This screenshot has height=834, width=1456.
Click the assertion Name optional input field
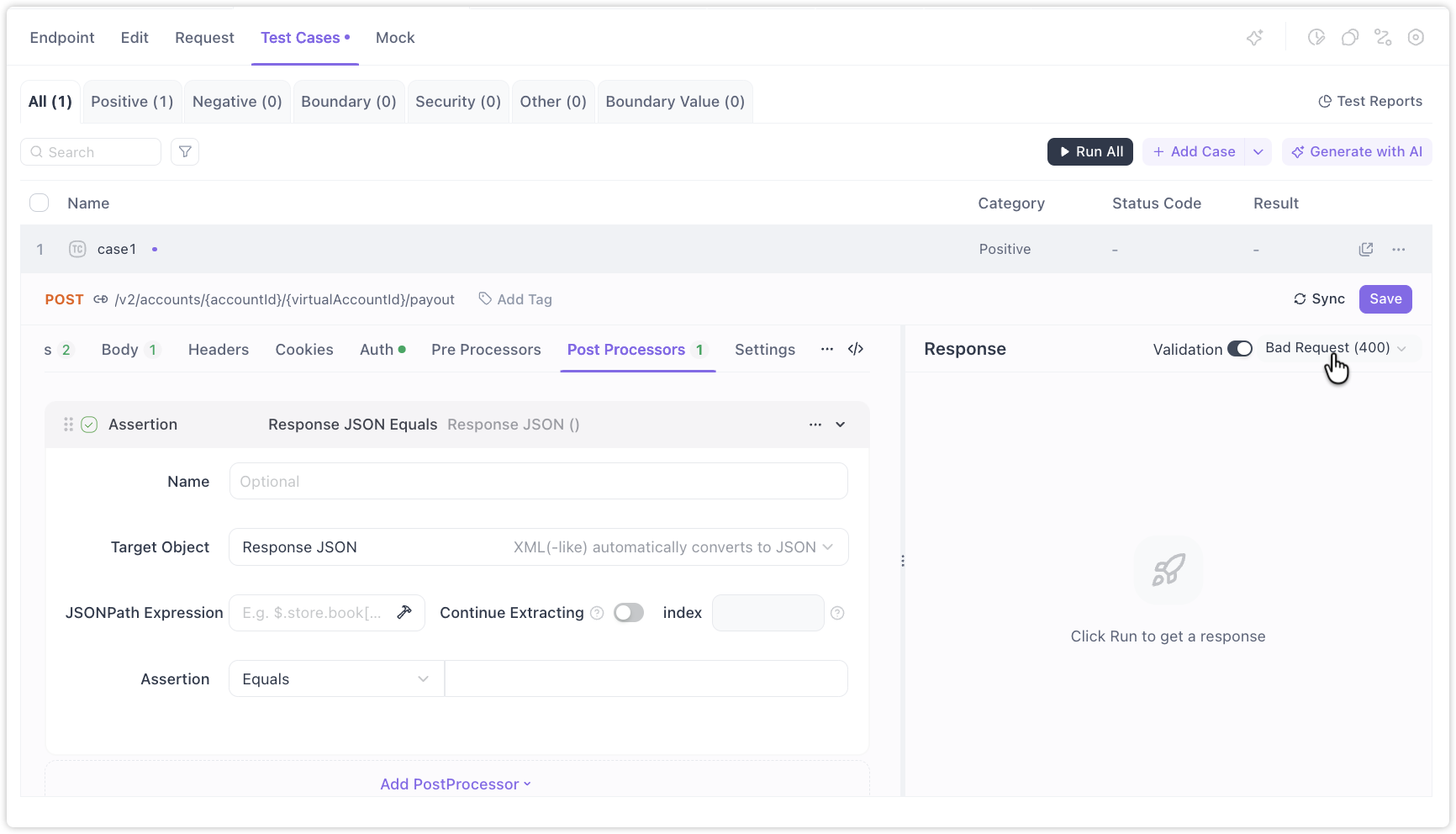(x=538, y=482)
